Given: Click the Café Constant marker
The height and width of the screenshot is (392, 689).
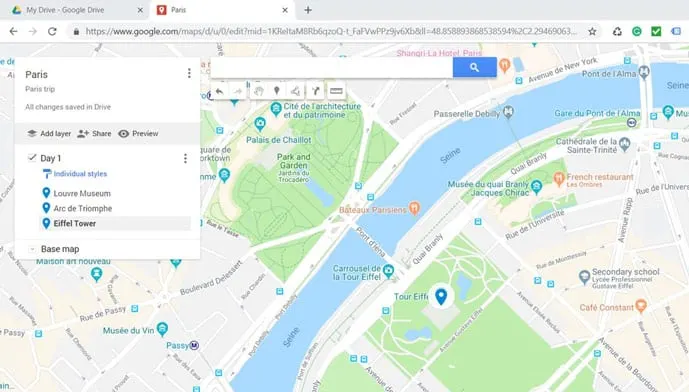Looking at the screenshot, I should [641, 305].
